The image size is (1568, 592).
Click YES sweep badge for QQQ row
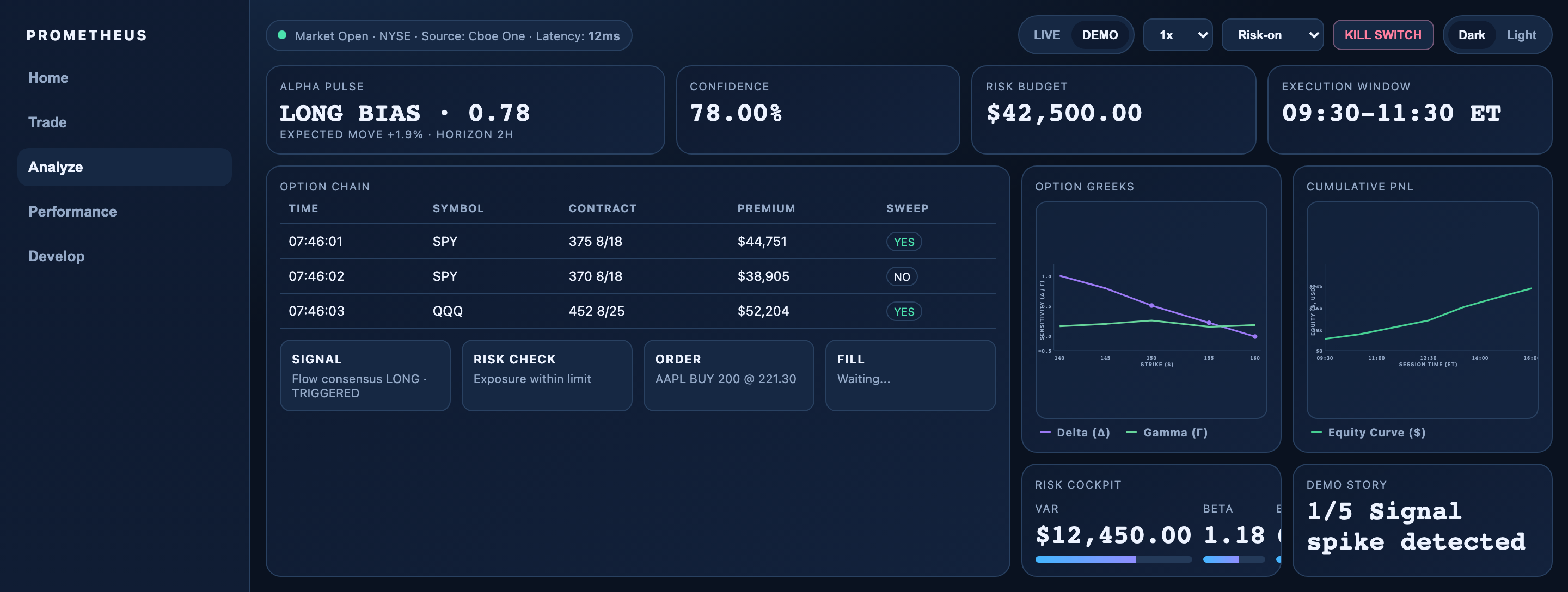(904, 312)
